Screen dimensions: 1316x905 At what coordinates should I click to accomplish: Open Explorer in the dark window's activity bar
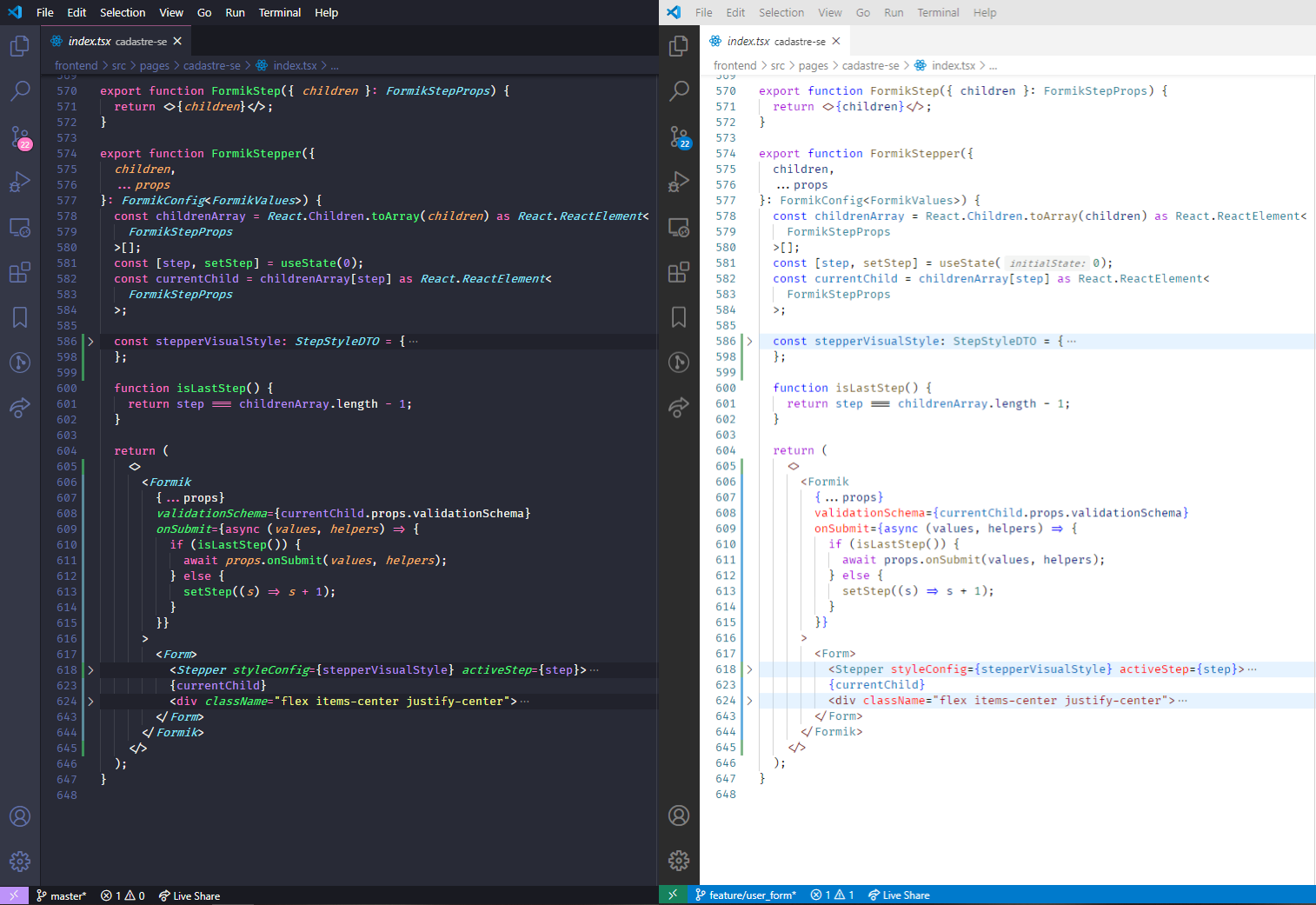(x=20, y=45)
